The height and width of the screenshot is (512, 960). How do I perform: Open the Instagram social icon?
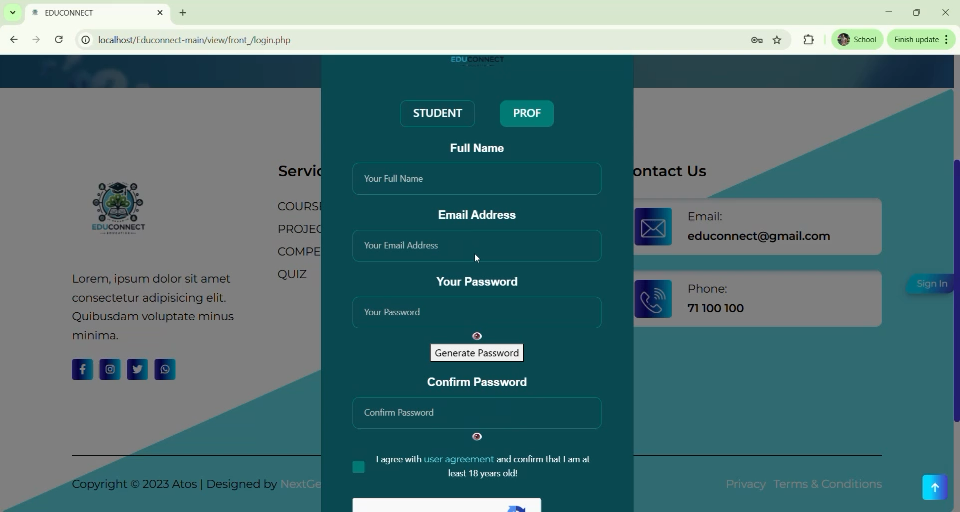pyautogui.click(x=110, y=370)
